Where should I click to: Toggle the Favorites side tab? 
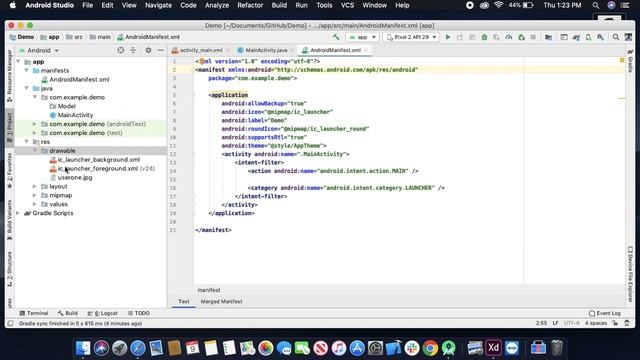tap(9, 171)
